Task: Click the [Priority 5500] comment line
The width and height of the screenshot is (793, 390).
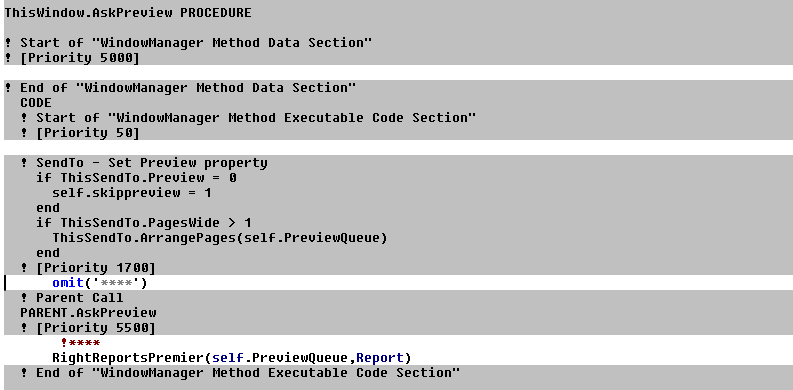Action: click(x=88, y=328)
